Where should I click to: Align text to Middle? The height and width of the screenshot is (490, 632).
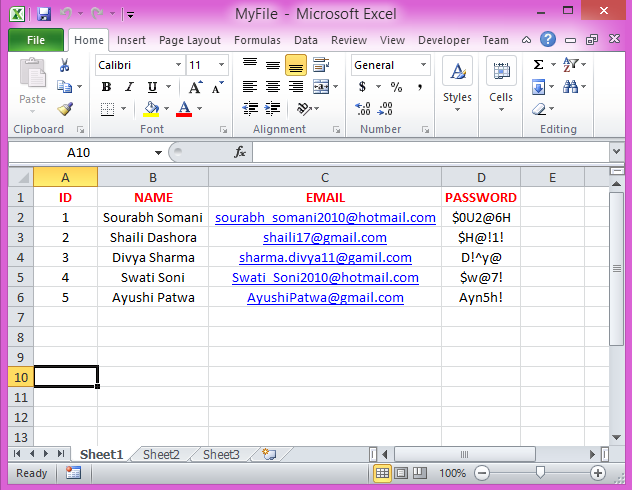point(273,64)
